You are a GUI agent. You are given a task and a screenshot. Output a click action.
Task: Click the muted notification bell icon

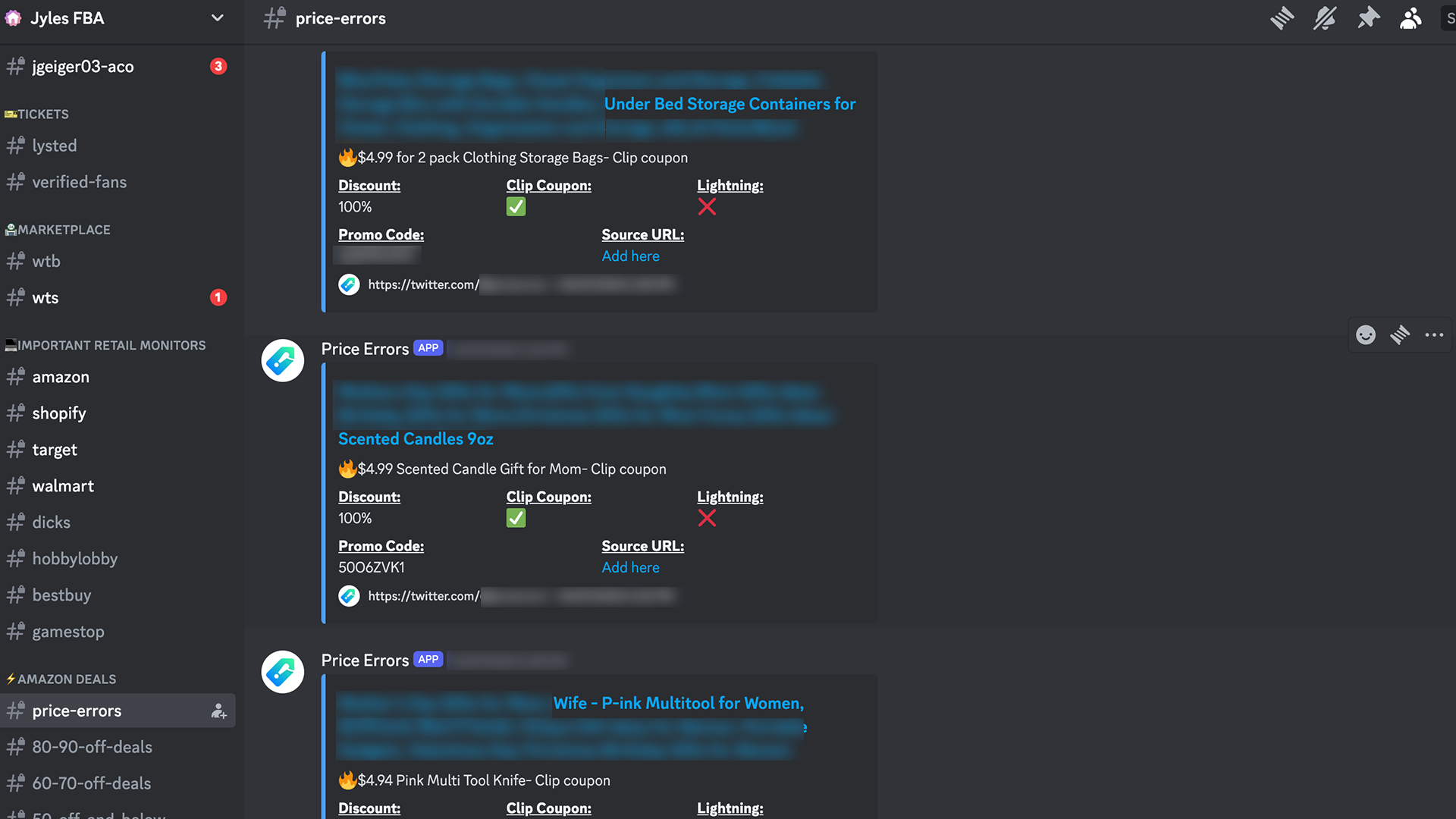[1325, 18]
